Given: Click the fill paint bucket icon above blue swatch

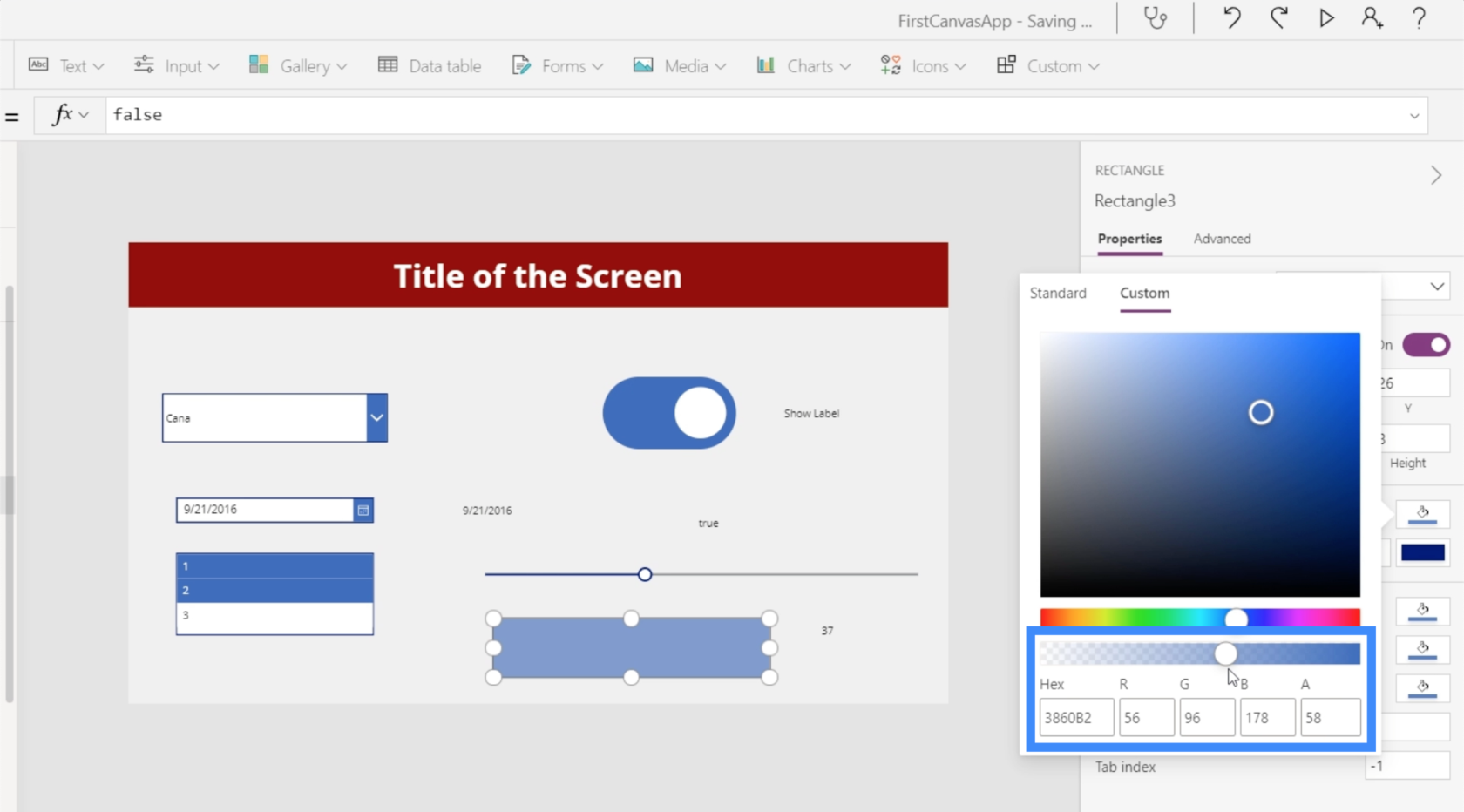Looking at the screenshot, I should tap(1422, 514).
